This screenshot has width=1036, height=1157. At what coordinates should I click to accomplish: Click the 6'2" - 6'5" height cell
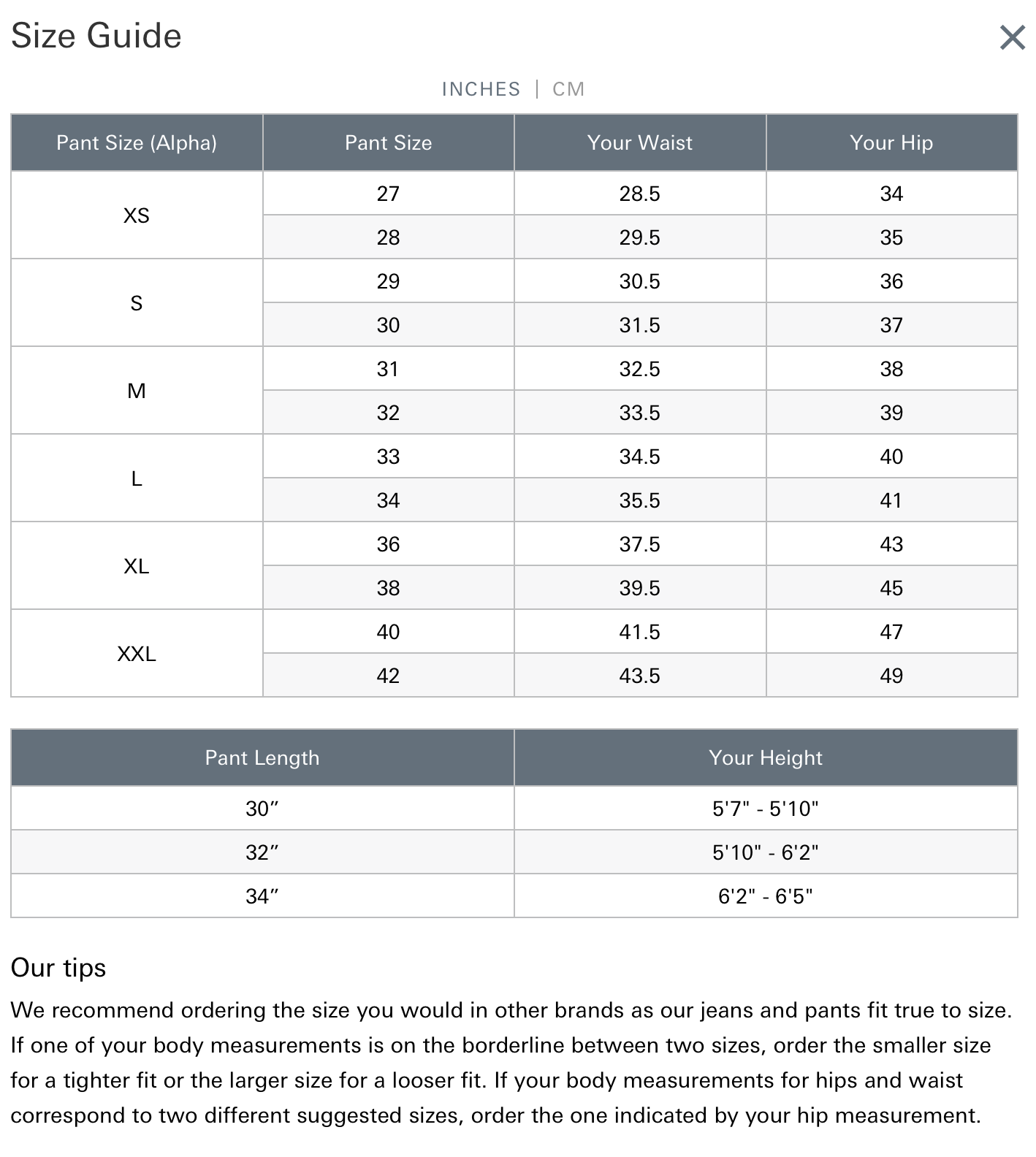(x=766, y=896)
